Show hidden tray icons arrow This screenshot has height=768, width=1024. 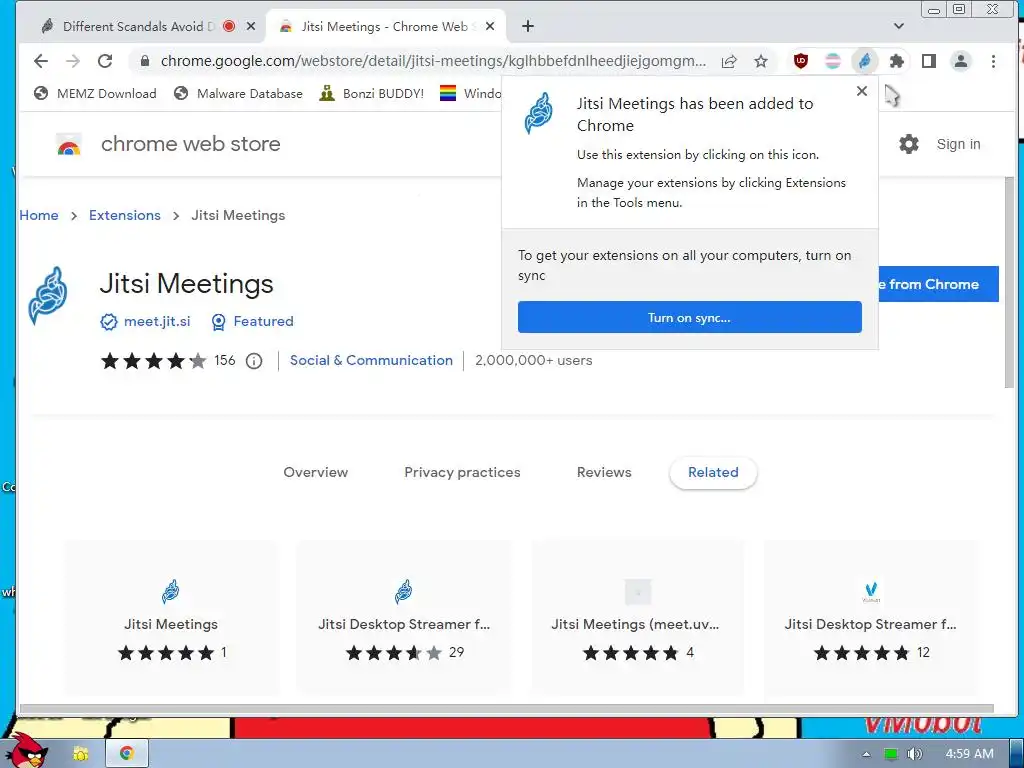click(867, 754)
